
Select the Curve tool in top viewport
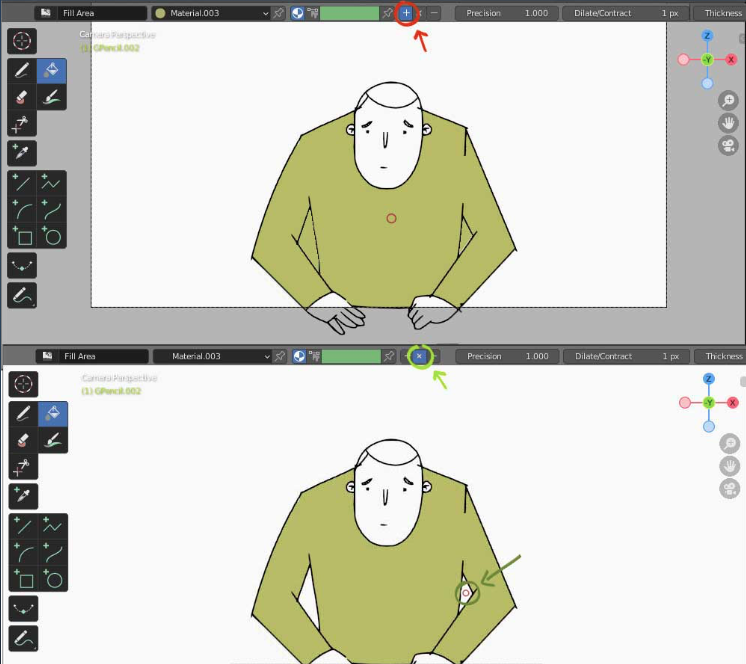click(x=51, y=210)
